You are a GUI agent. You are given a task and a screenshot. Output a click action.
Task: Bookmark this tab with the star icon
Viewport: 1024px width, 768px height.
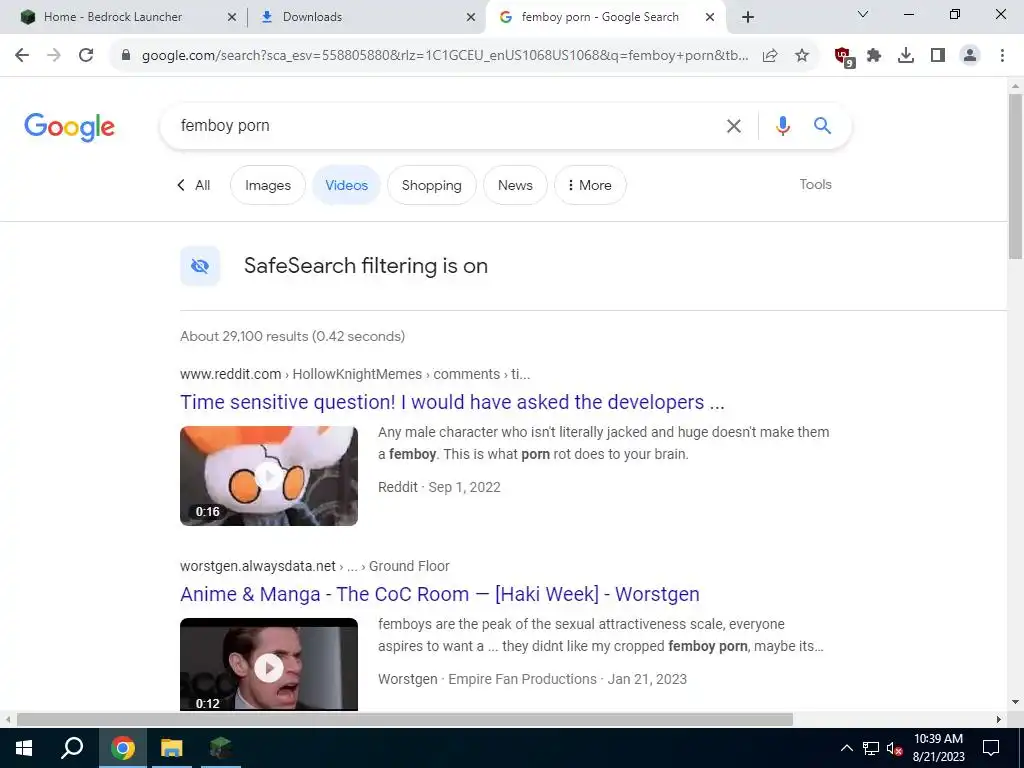pos(802,56)
